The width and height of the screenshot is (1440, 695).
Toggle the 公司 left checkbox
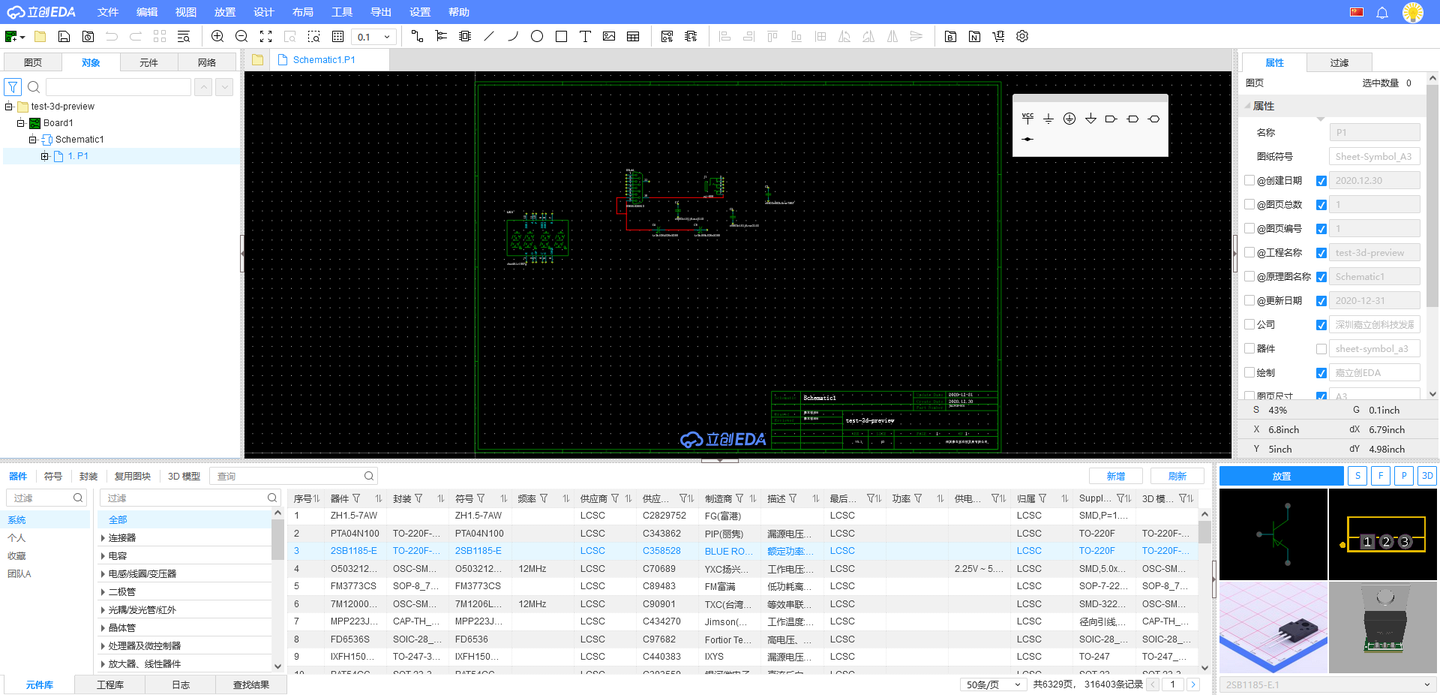point(1249,325)
